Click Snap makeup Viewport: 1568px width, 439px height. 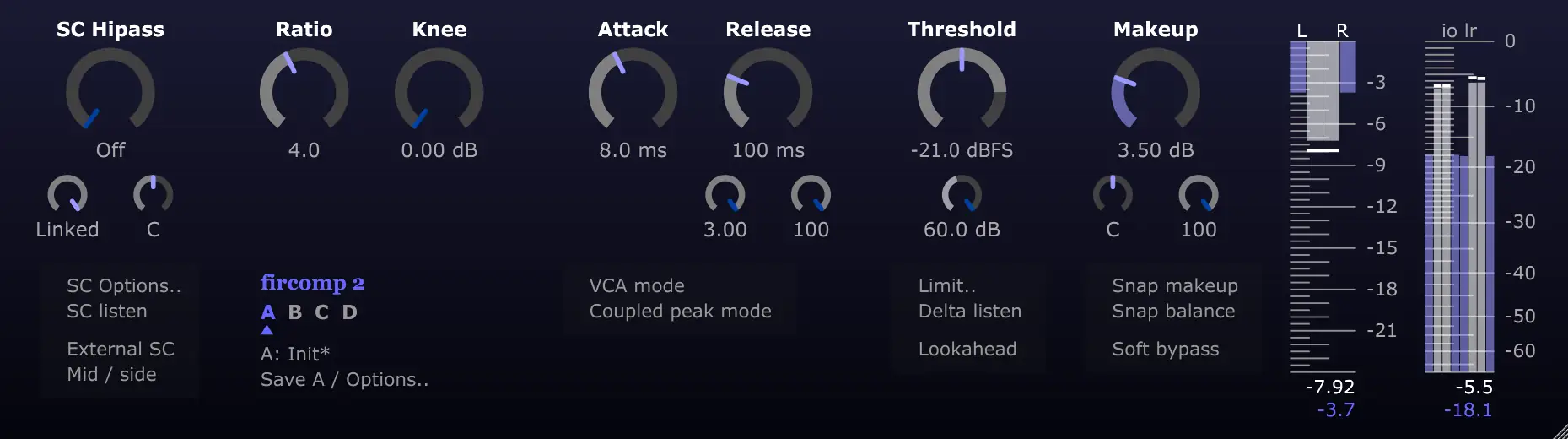click(x=1175, y=286)
